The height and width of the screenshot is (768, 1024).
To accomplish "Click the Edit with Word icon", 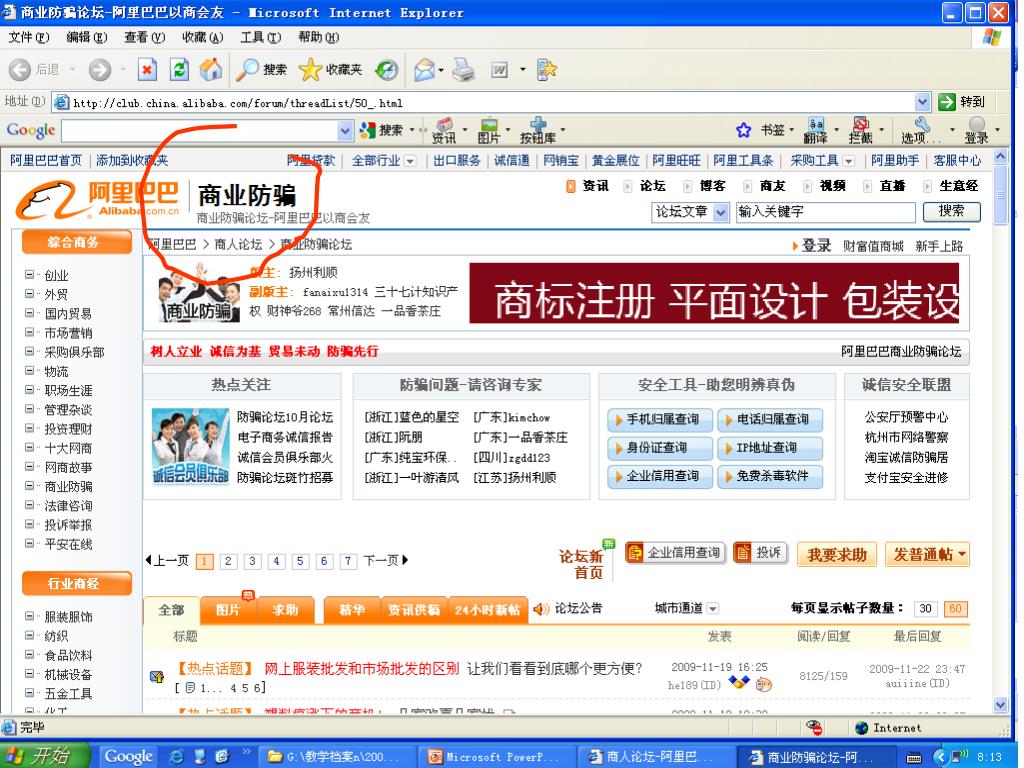I will (500, 69).
